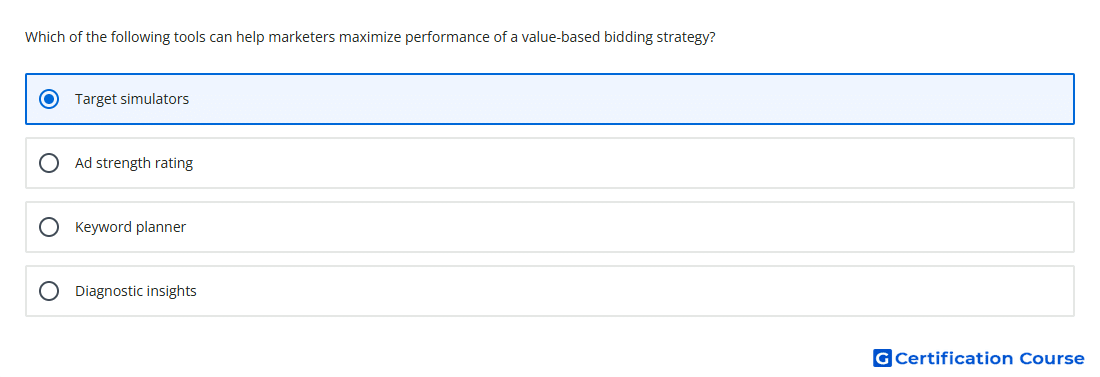
Task: Click blank area of Diagnostic insights option box
Action: point(631,291)
